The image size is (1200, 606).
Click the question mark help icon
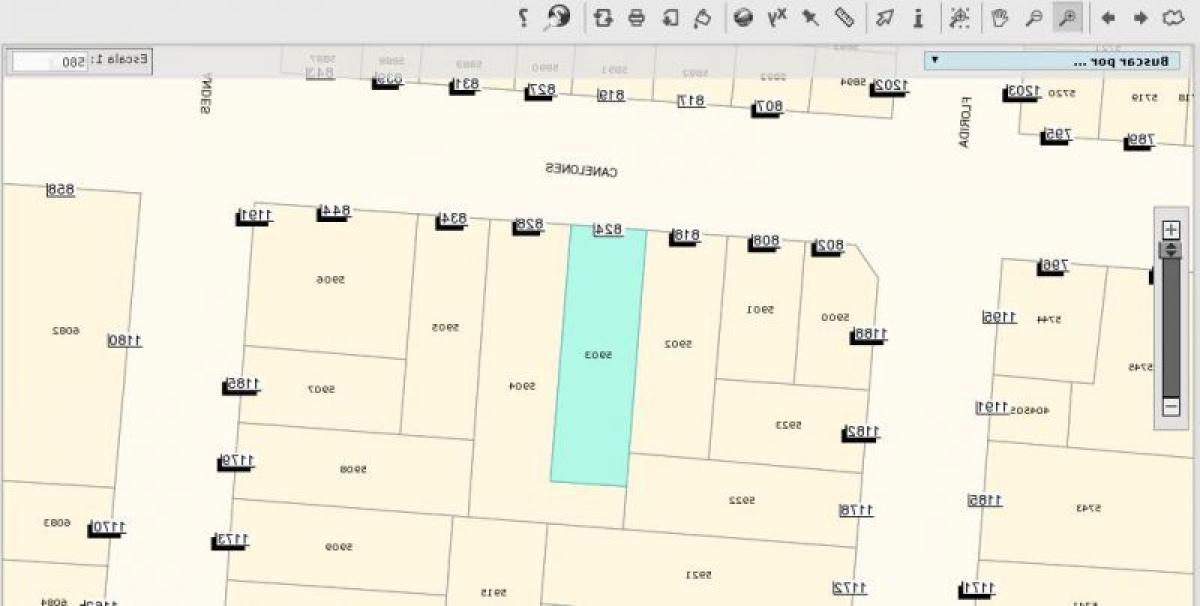(x=523, y=18)
